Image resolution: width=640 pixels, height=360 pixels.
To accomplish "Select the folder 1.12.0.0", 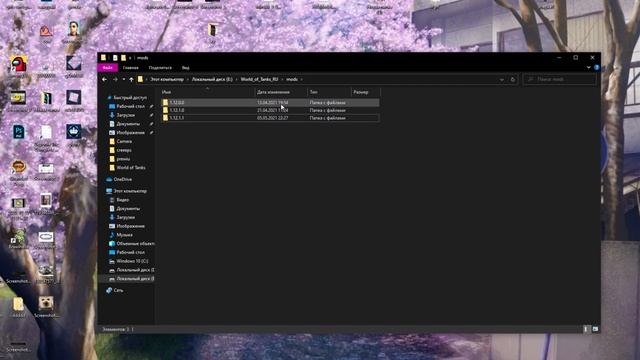I will click(x=270, y=102).
